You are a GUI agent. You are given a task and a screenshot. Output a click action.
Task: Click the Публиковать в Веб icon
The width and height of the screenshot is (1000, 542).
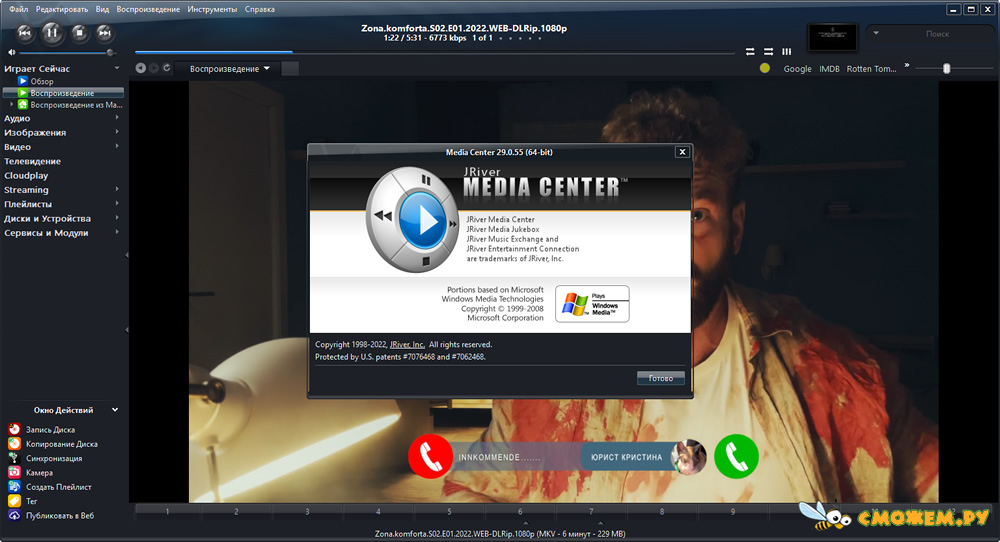pyautogui.click(x=14, y=515)
